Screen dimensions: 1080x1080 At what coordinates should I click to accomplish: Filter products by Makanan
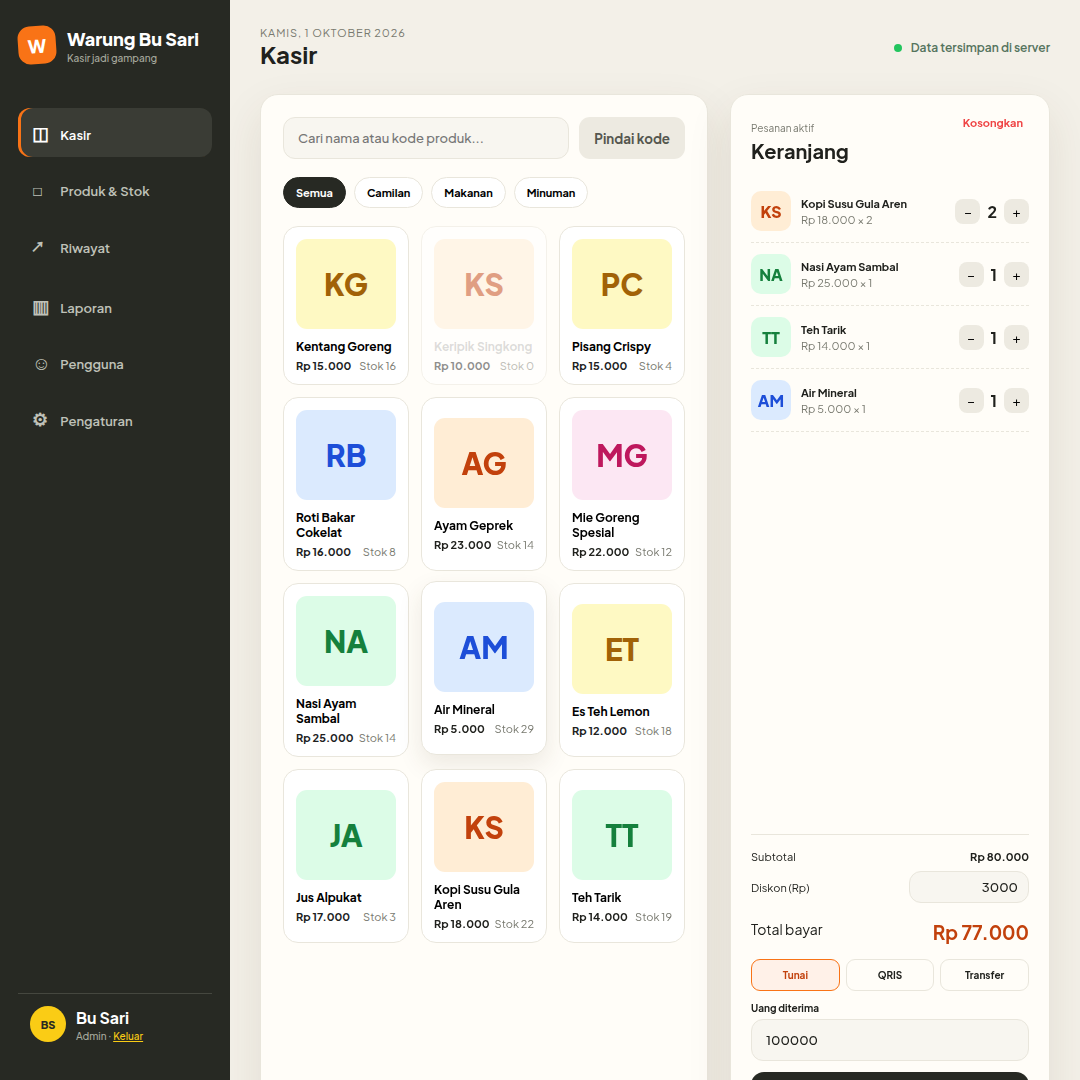[468, 193]
